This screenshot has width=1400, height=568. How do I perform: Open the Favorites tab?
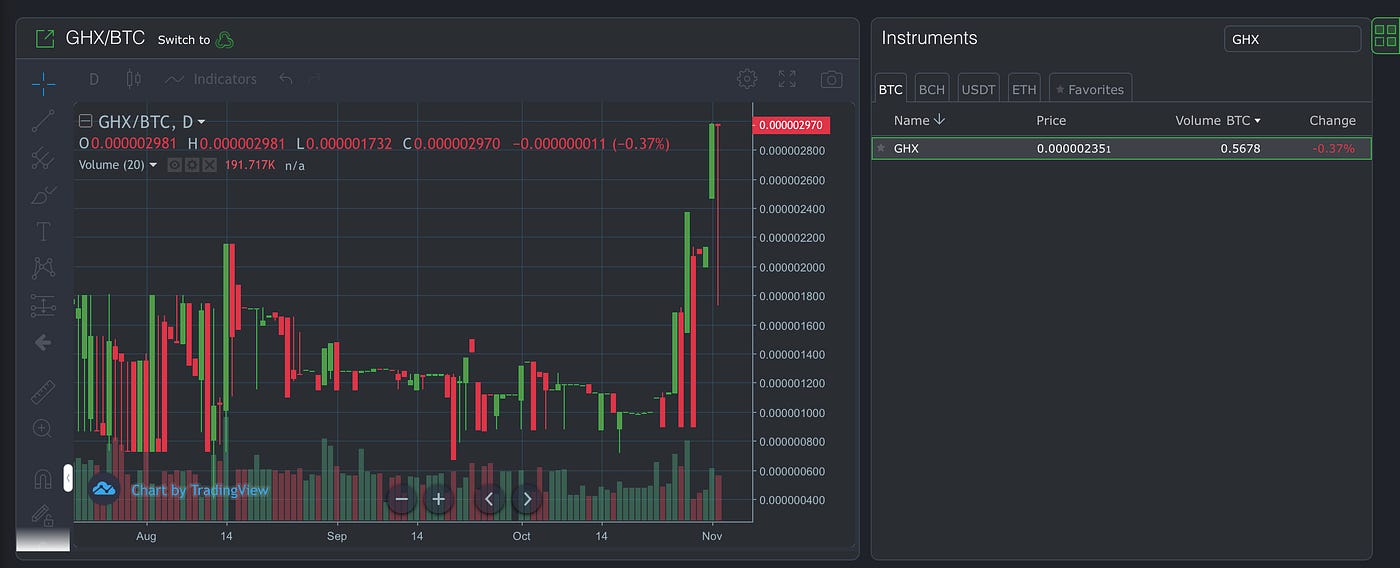pyautogui.click(x=1090, y=89)
